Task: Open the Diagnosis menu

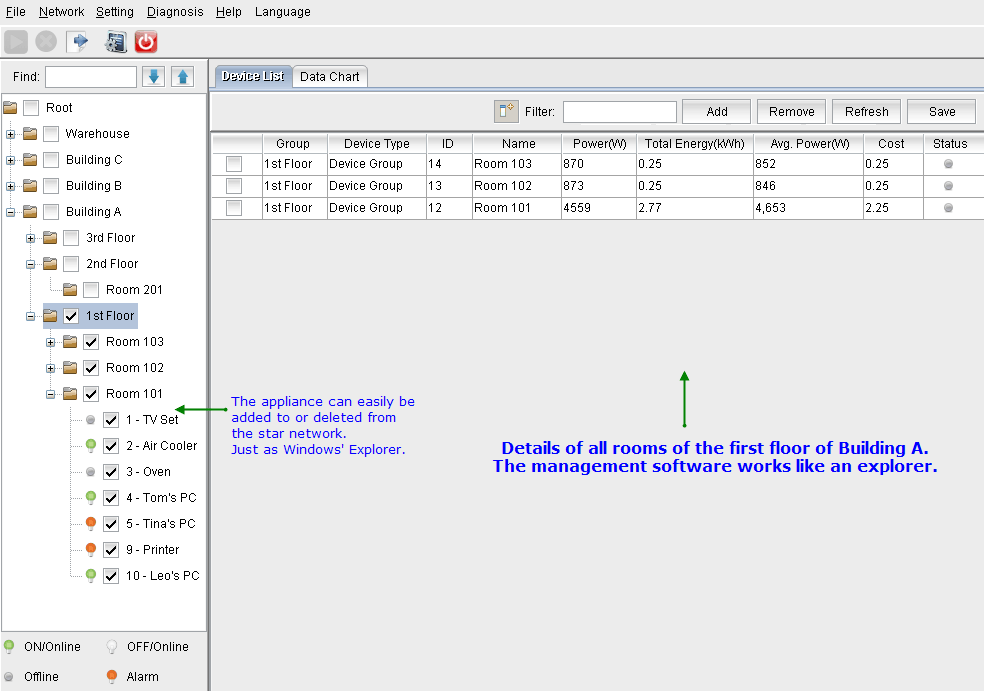Action: coord(175,12)
